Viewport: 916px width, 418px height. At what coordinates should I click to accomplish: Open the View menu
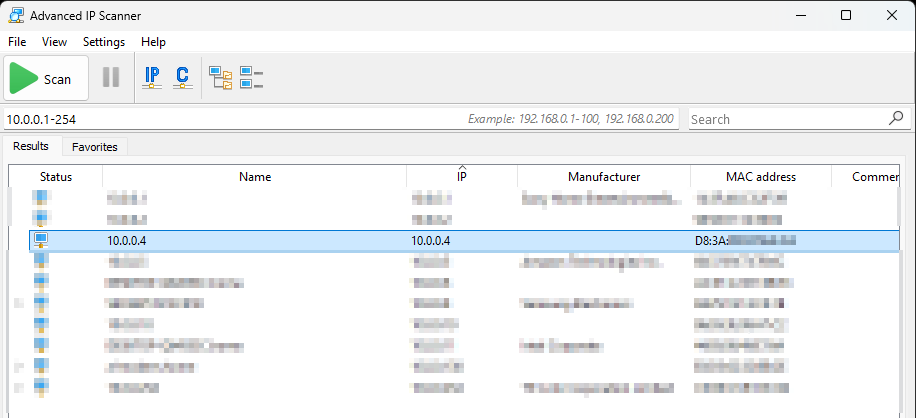click(x=54, y=42)
